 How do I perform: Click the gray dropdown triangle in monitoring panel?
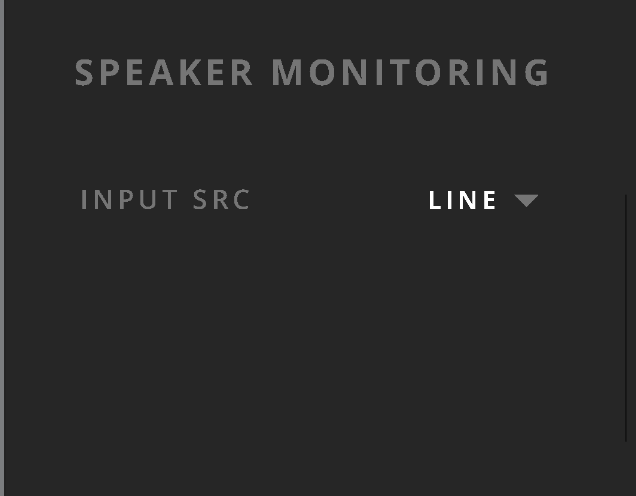[526, 200]
